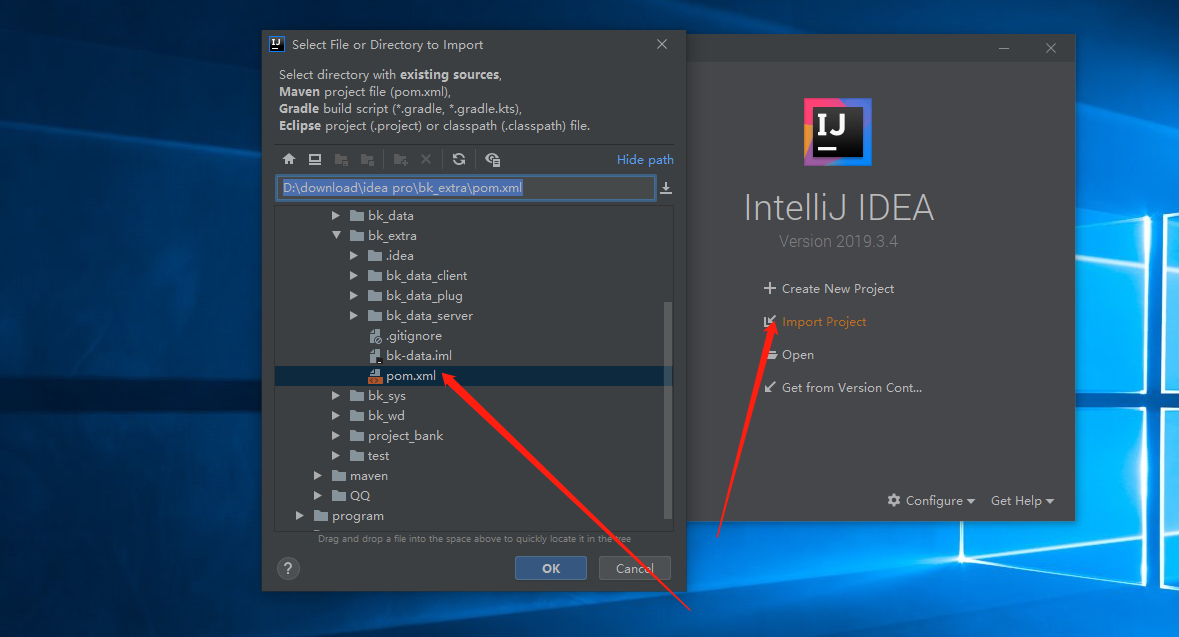Jump to Desktop directory icon

coord(315,159)
